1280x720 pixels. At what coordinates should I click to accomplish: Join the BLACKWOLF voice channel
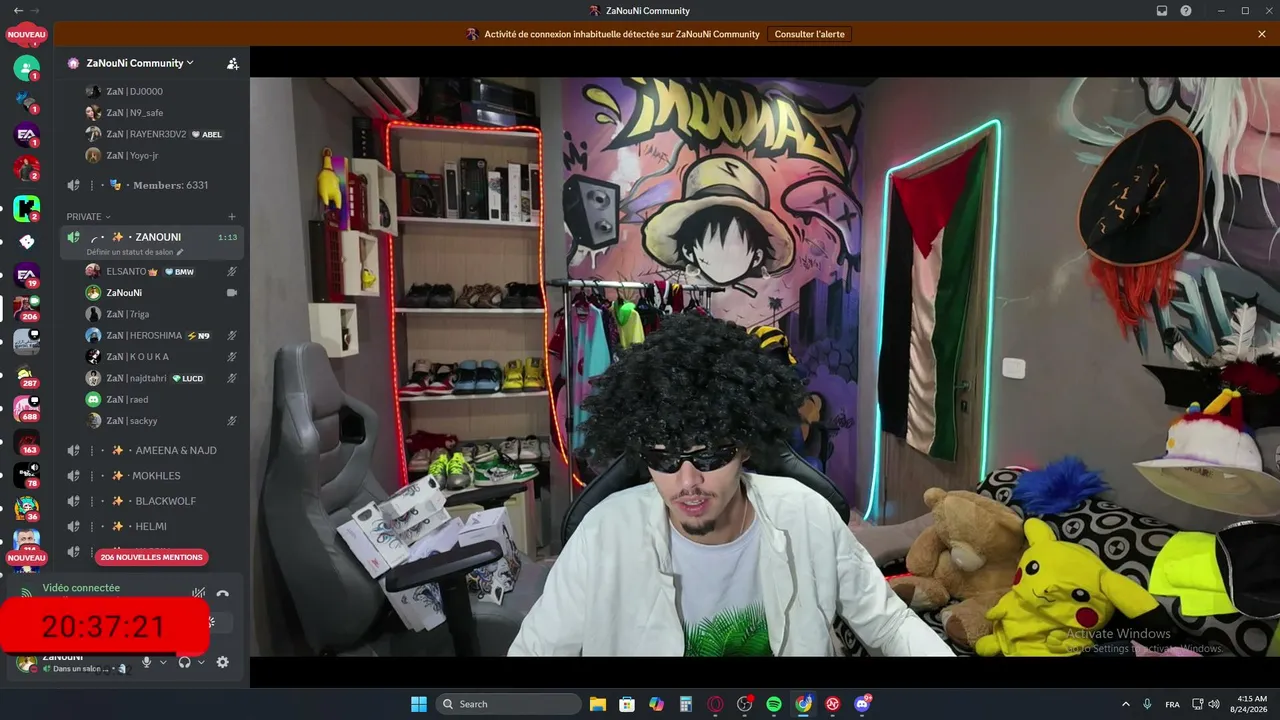coord(152,501)
